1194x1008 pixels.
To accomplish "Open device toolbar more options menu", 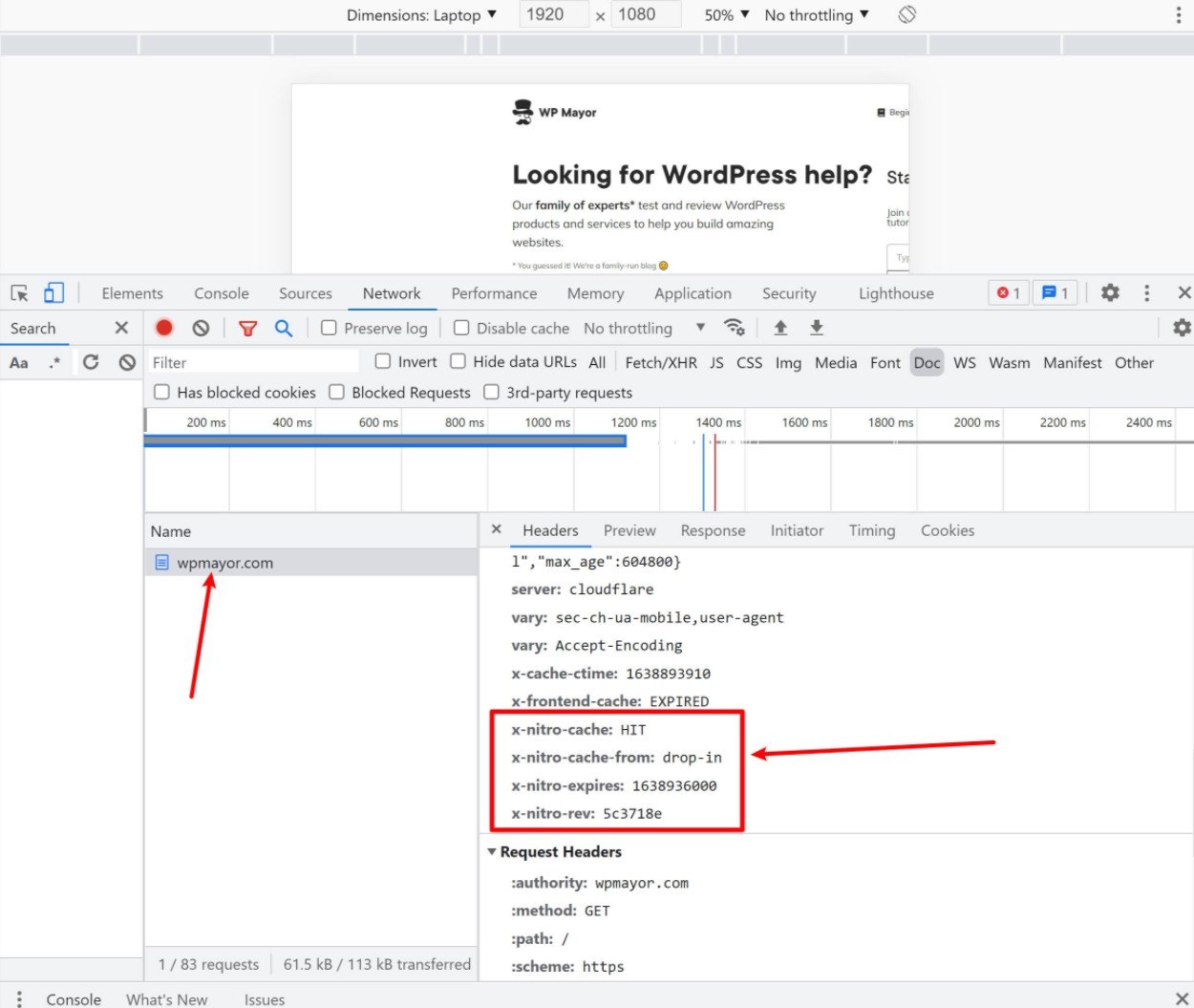I will click(1179, 15).
